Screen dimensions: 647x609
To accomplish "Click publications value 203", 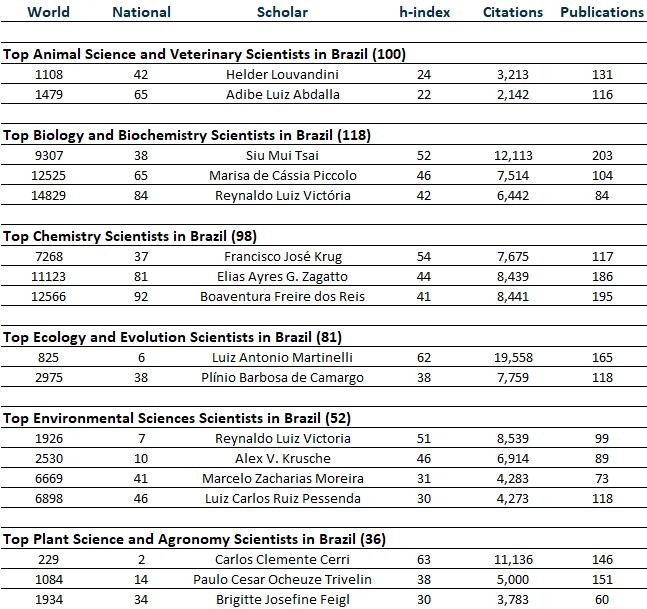I will click(602, 155).
